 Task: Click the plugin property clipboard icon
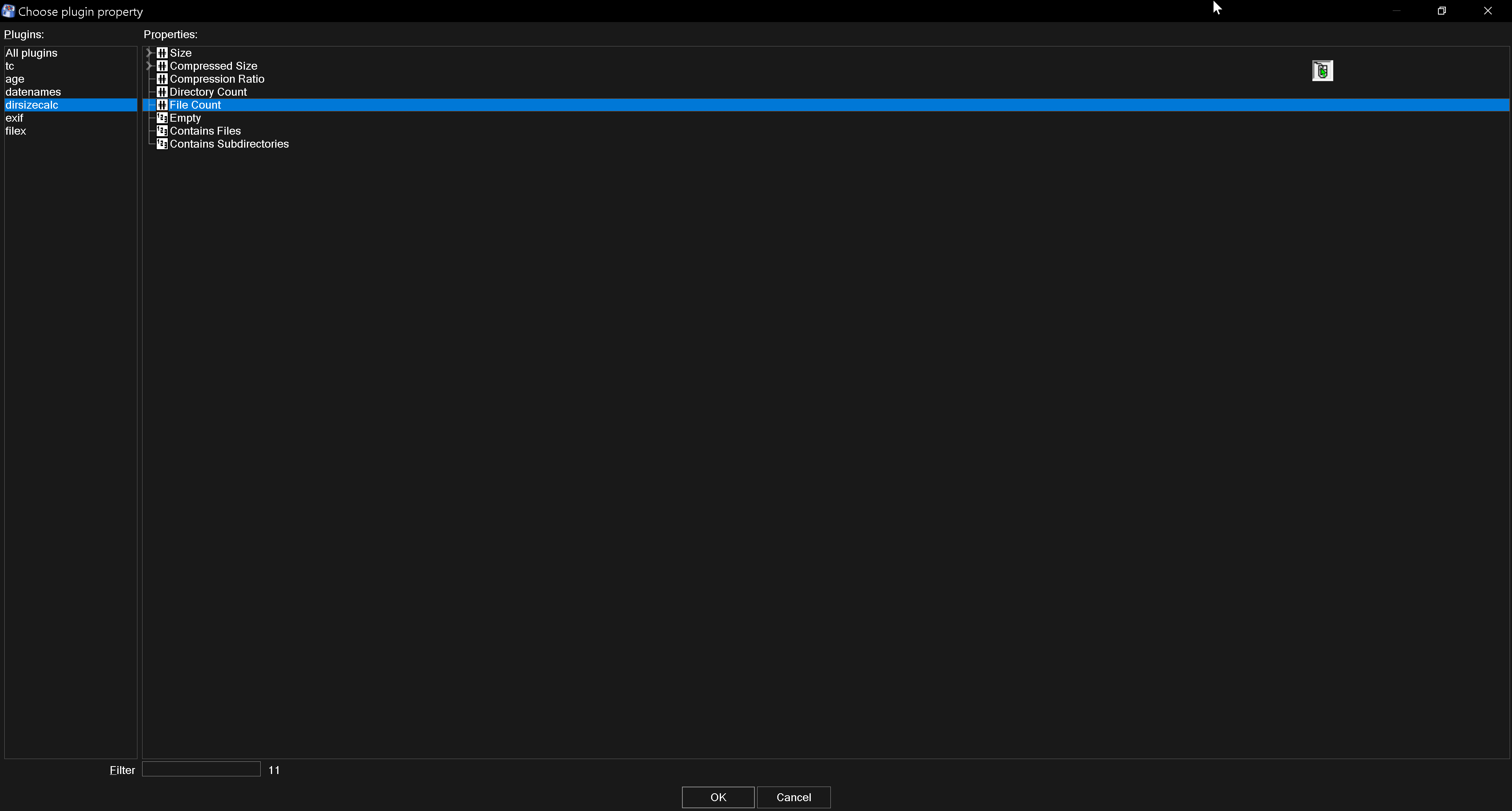(1322, 70)
